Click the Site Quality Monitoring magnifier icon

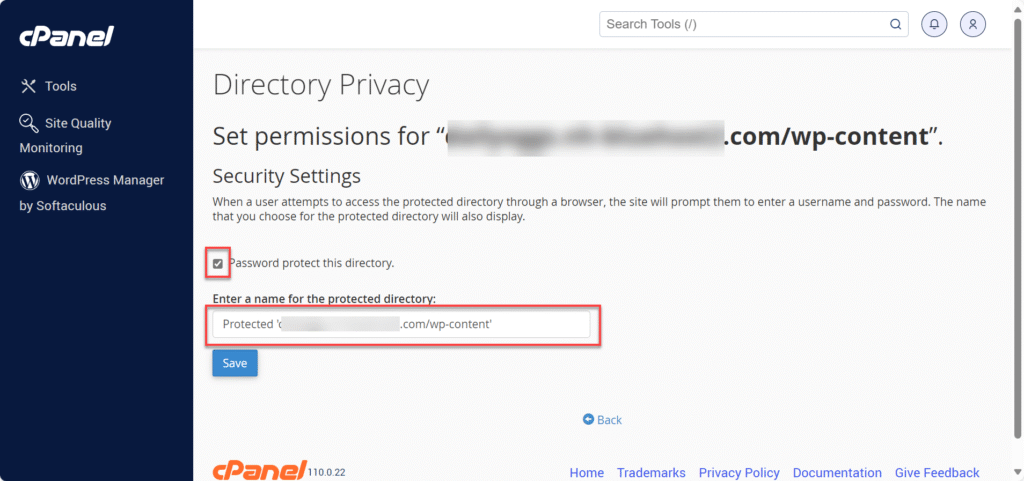(29, 122)
